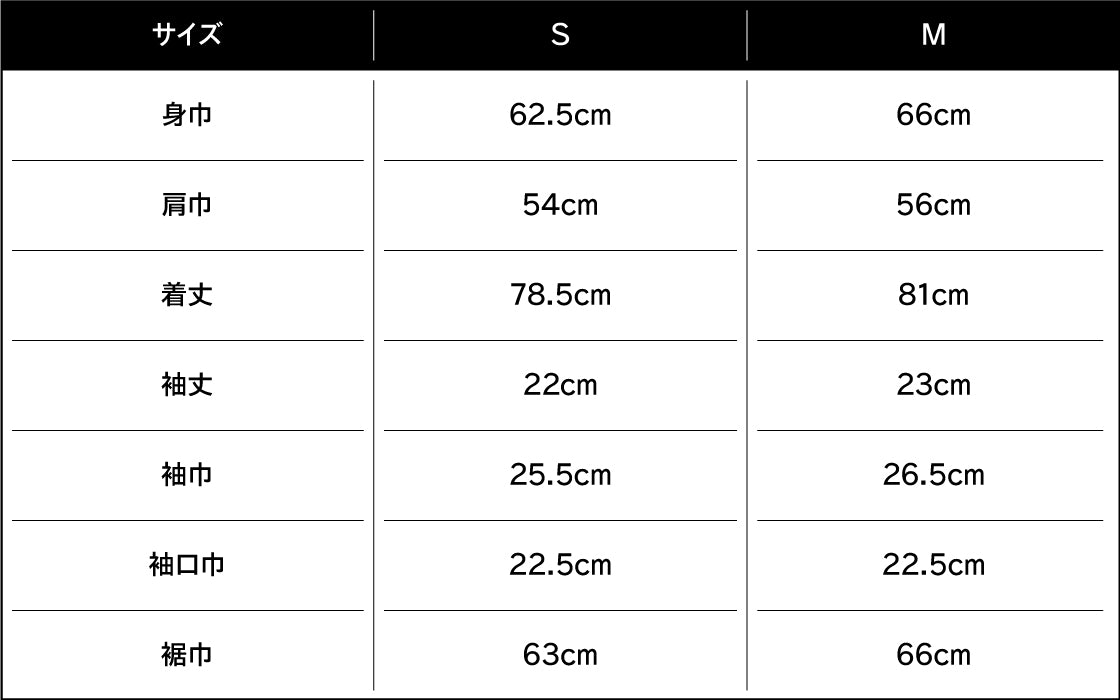The image size is (1120, 700).
Task: Click the 身巾 row label
Action: pyautogui.click(x=187, y=116)
